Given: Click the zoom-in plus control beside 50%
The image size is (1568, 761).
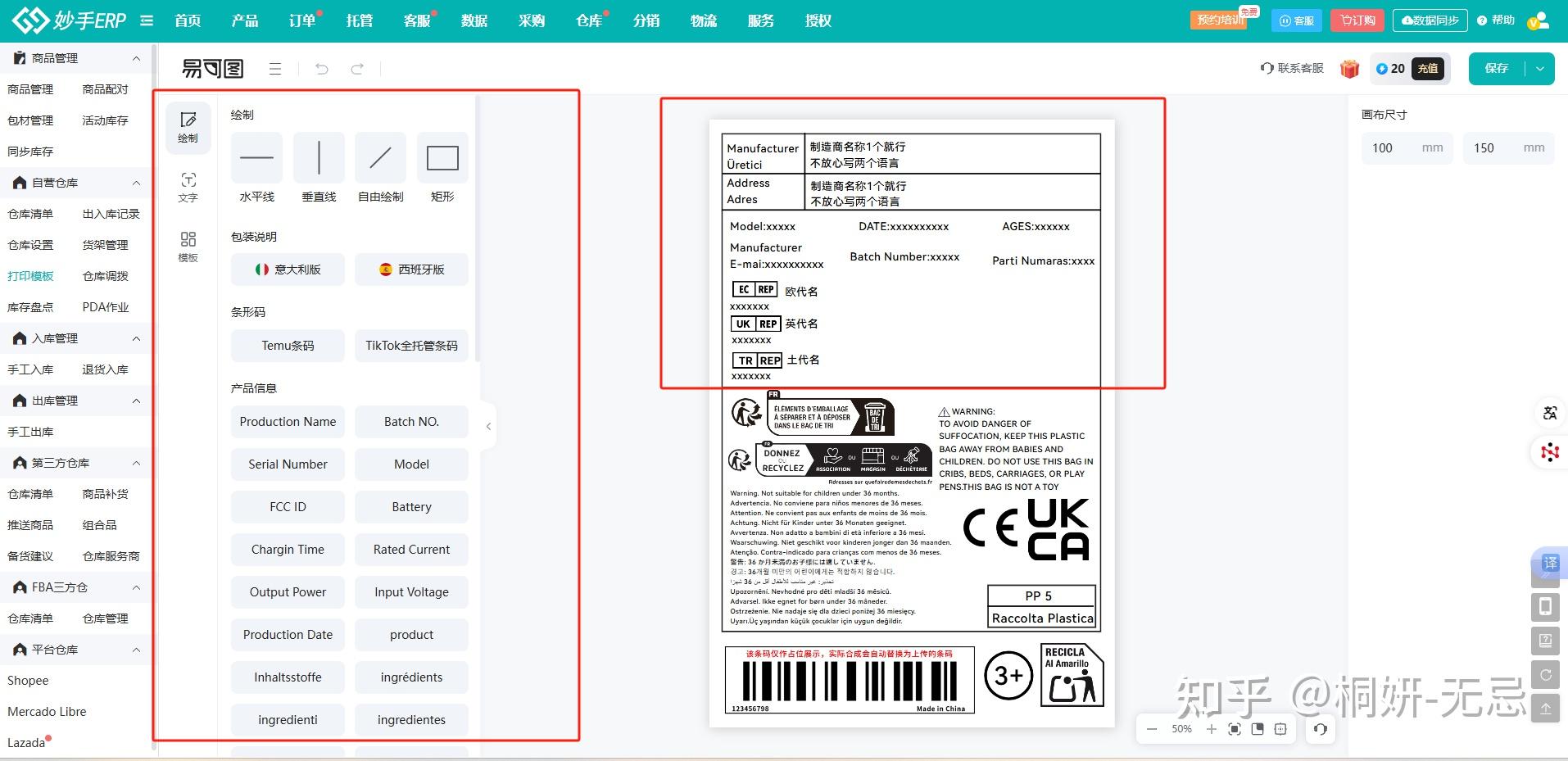Looking at the screenshot, I should point(1212,728).
